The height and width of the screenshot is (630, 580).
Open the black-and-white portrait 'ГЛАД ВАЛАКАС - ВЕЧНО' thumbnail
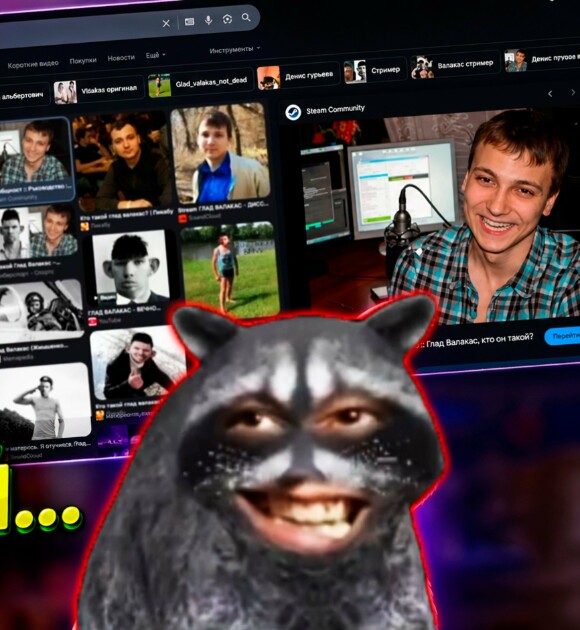[130, 267]
